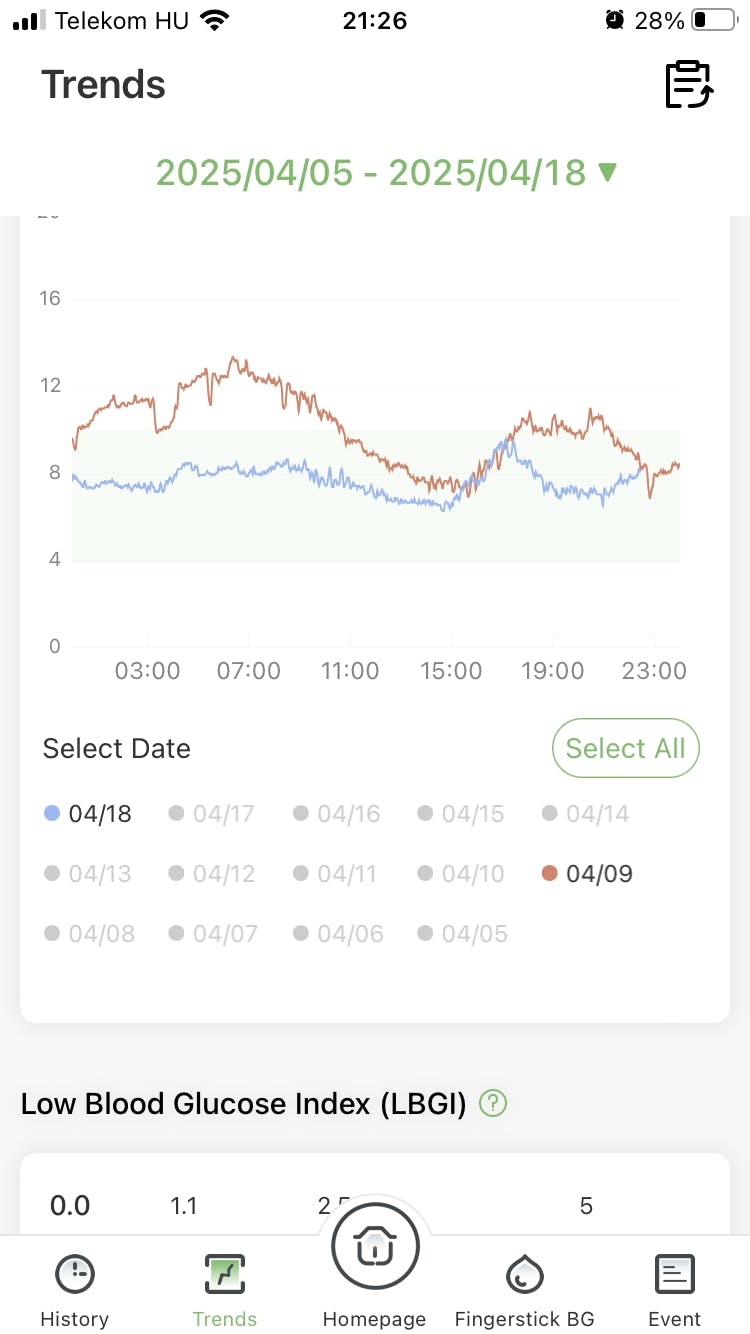Open the report export icon

[689, 84]
